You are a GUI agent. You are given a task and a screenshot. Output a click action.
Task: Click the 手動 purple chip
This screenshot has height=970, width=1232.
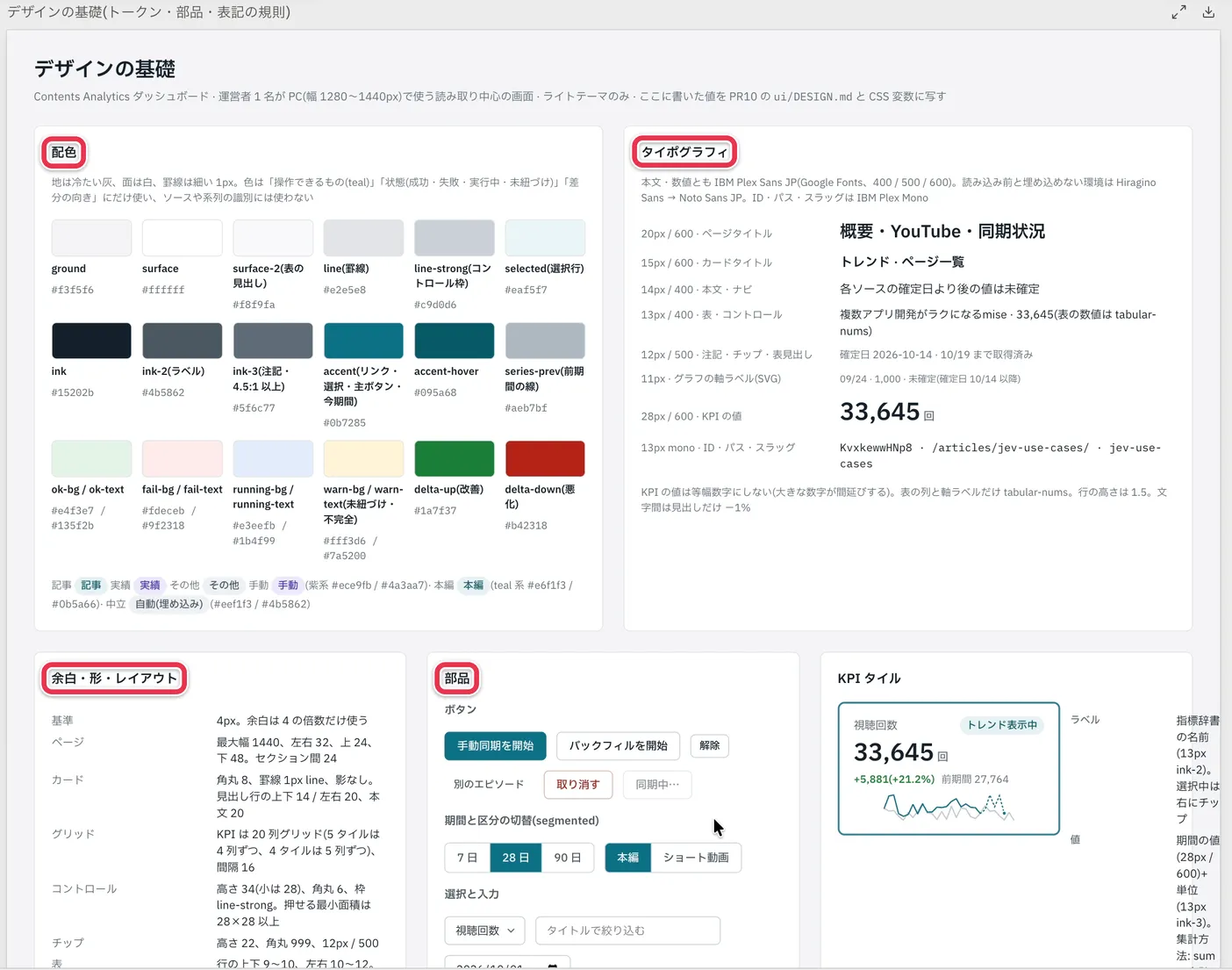(x=288, y=586)
